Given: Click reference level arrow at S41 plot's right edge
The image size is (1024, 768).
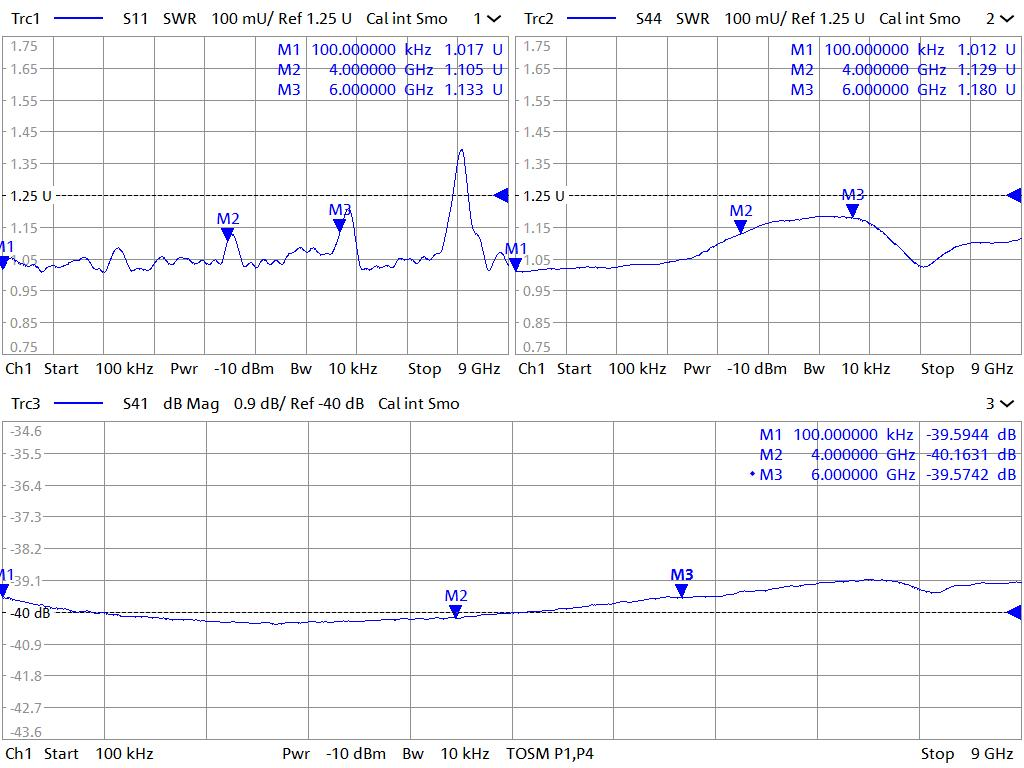Looking at the screenshot, I should tap(1014, 612).
